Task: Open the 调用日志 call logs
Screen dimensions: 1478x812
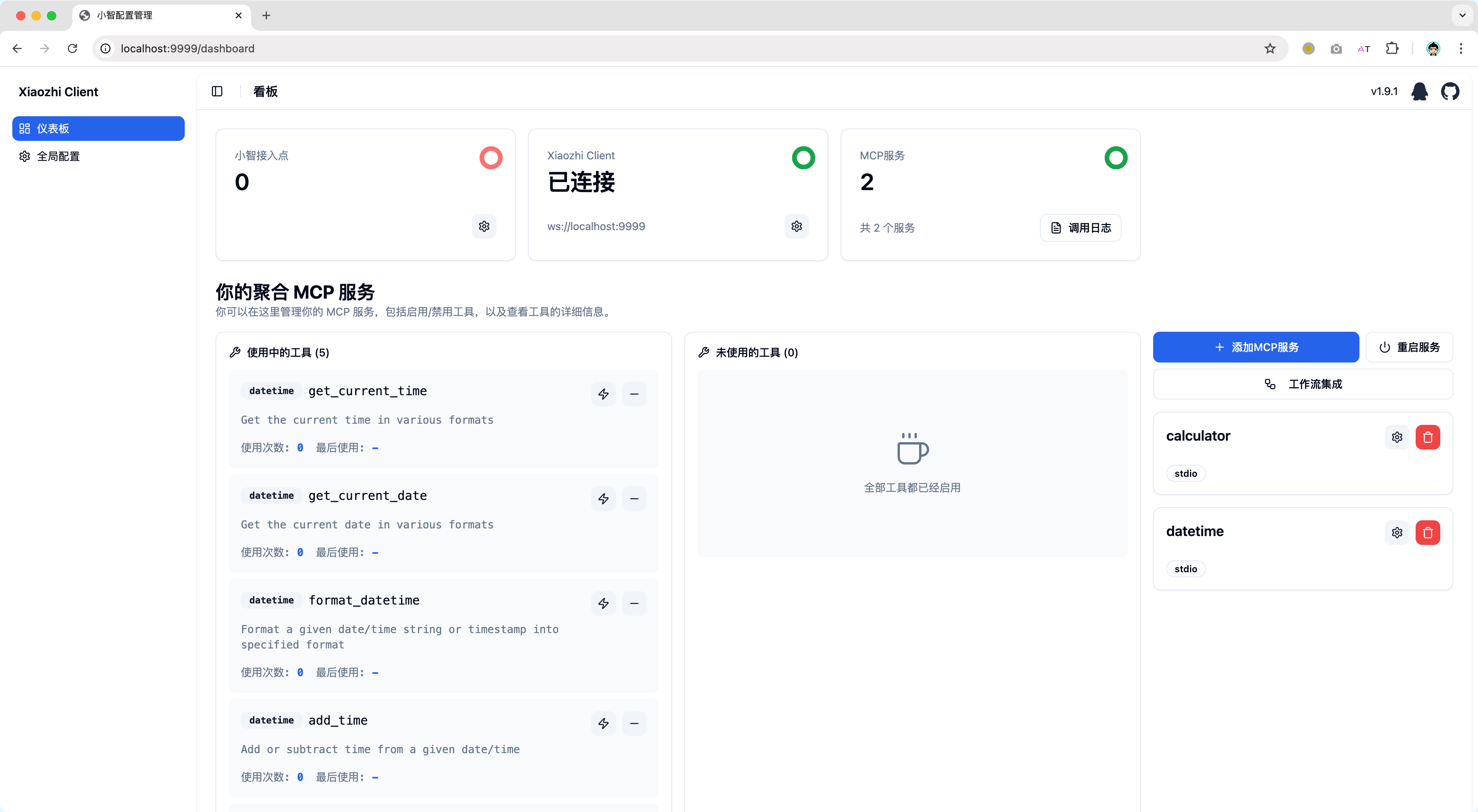Action: tap(1080, 227)
